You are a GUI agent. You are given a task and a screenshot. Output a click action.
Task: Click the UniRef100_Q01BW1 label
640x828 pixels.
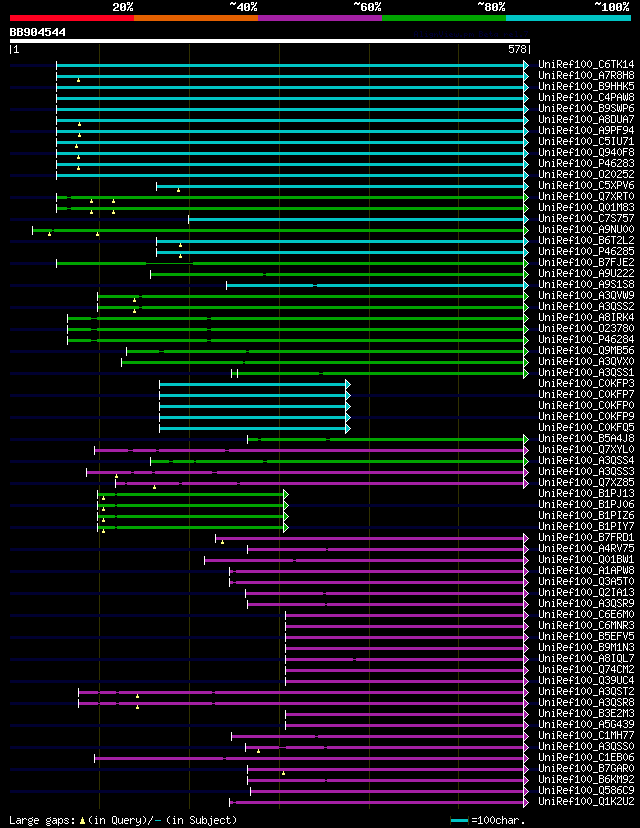point(586,559)
